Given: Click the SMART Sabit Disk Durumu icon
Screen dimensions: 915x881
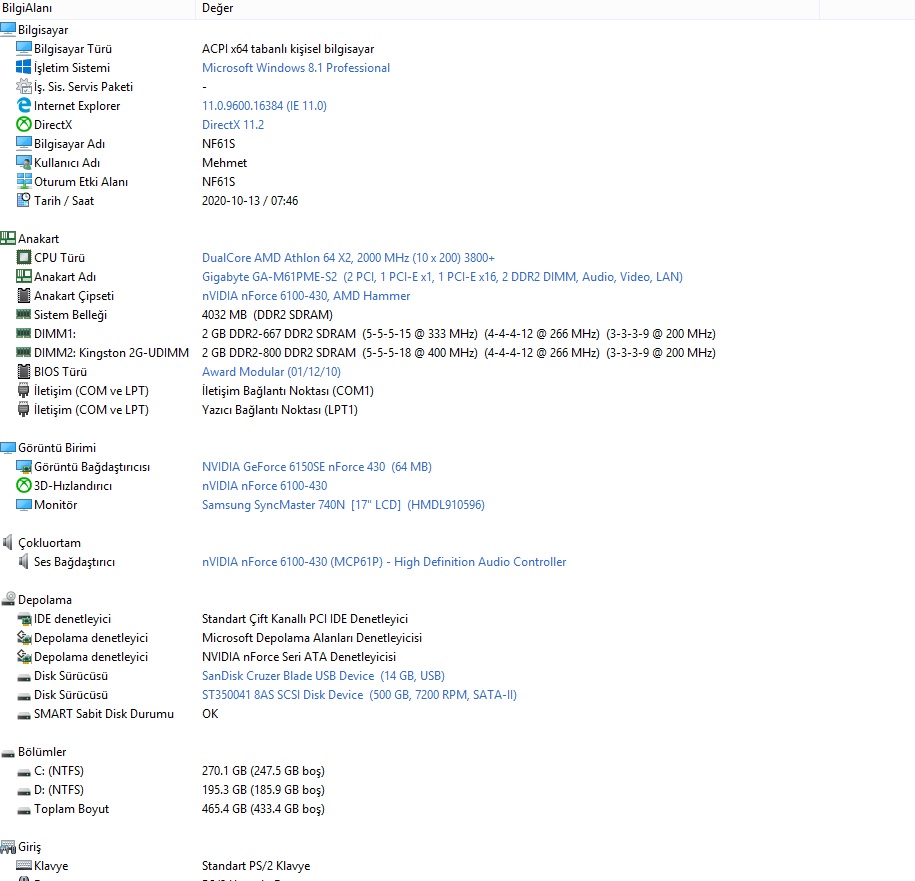Looking at the screenshot, I should (x=25, y=714).
